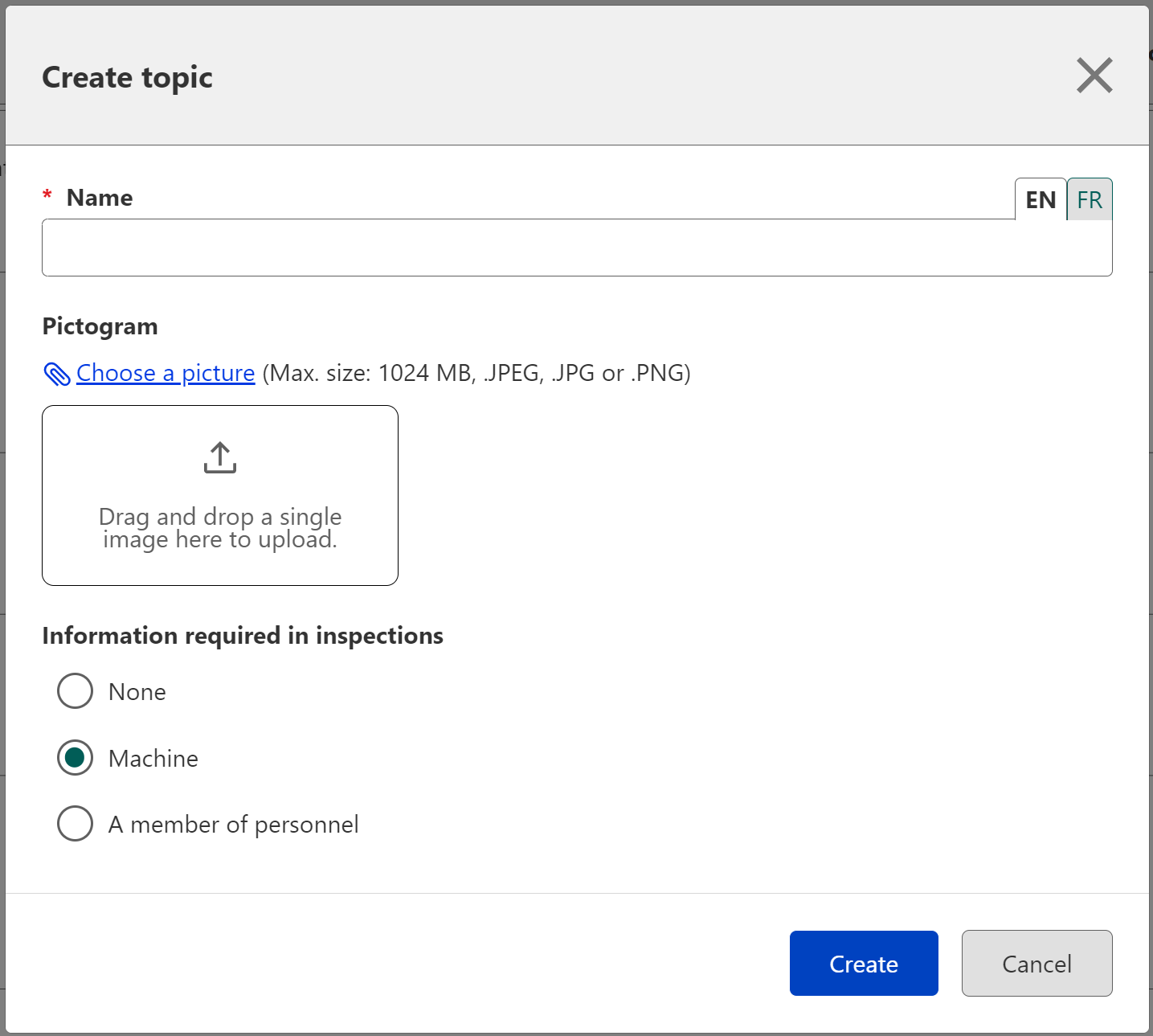Click the Name field label
The height and width of the screenshot is (1036, 1153).
100,198
